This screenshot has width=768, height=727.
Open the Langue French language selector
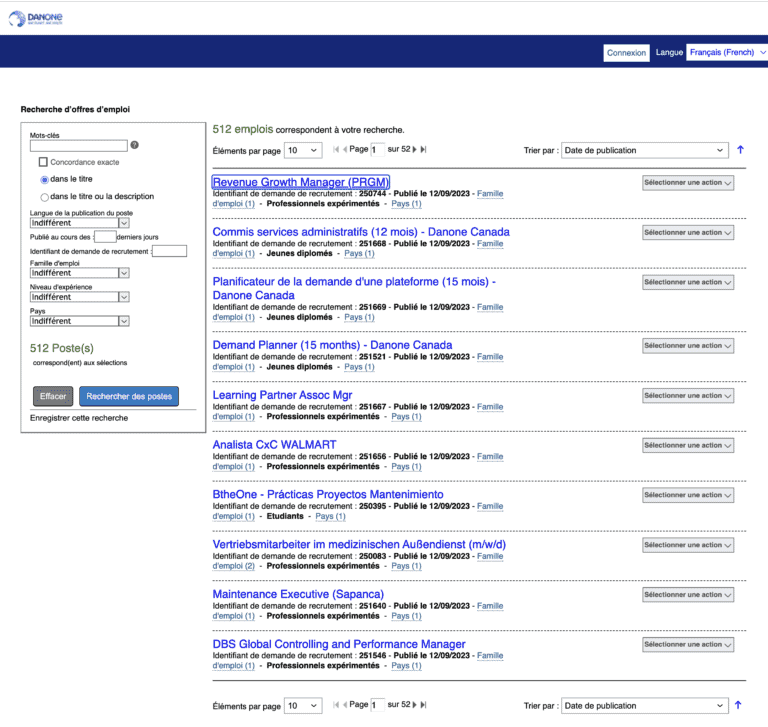[725, 52]
